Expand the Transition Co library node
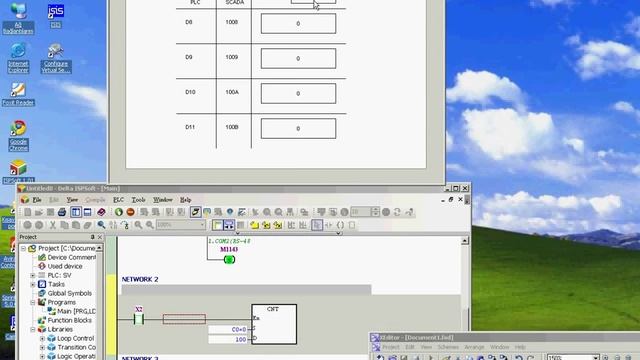 (42, 347)
